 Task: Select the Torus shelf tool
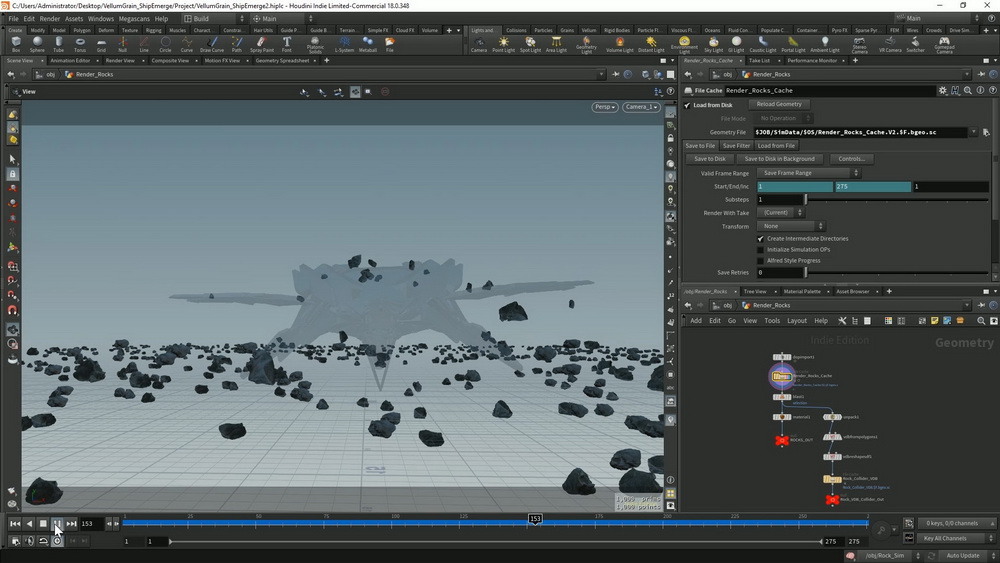point(80,44)
